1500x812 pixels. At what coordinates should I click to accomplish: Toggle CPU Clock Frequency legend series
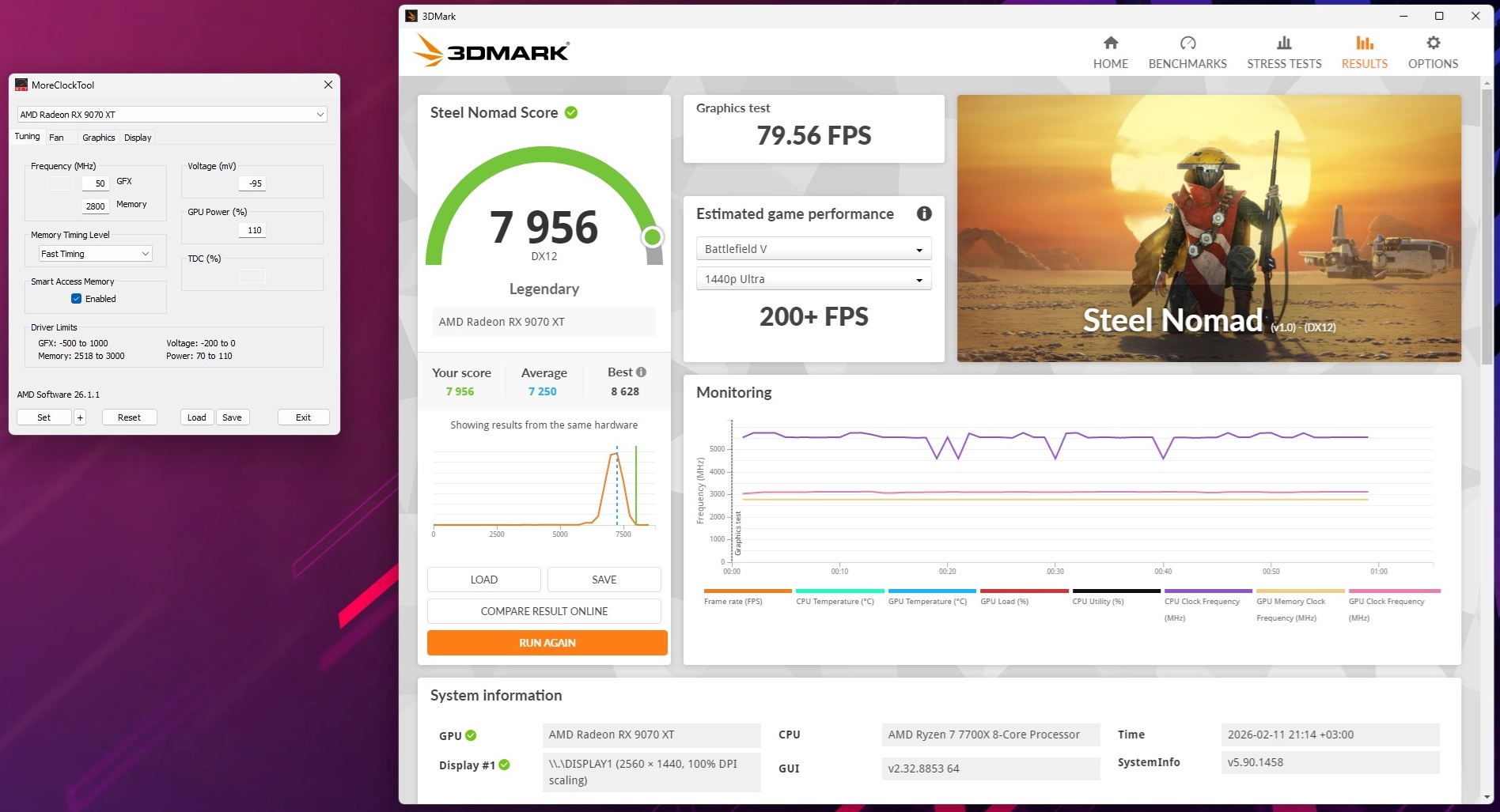pos(1208,606)
